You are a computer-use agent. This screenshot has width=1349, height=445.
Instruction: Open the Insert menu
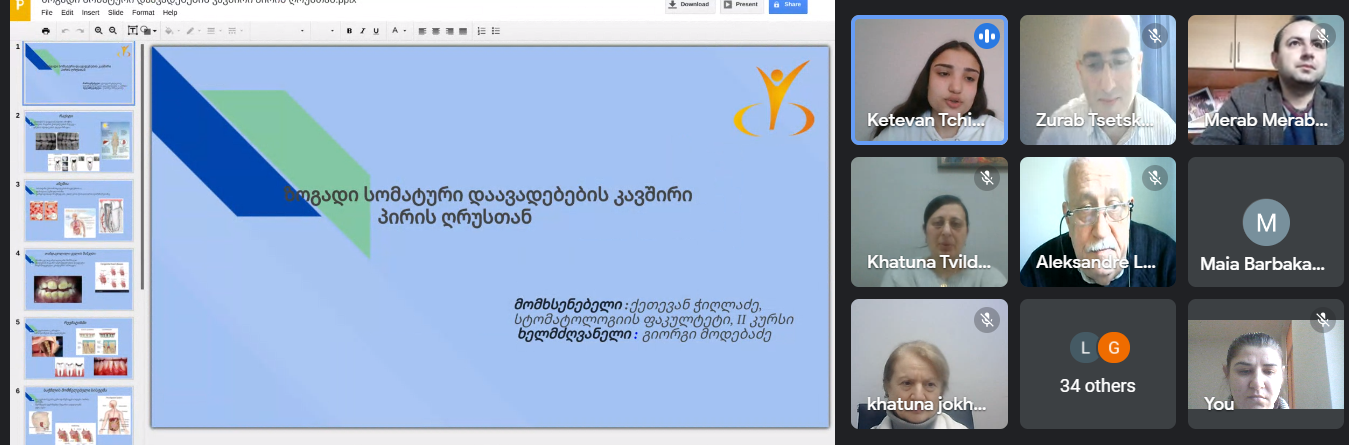pyautogui.click(x=90, y=13)
